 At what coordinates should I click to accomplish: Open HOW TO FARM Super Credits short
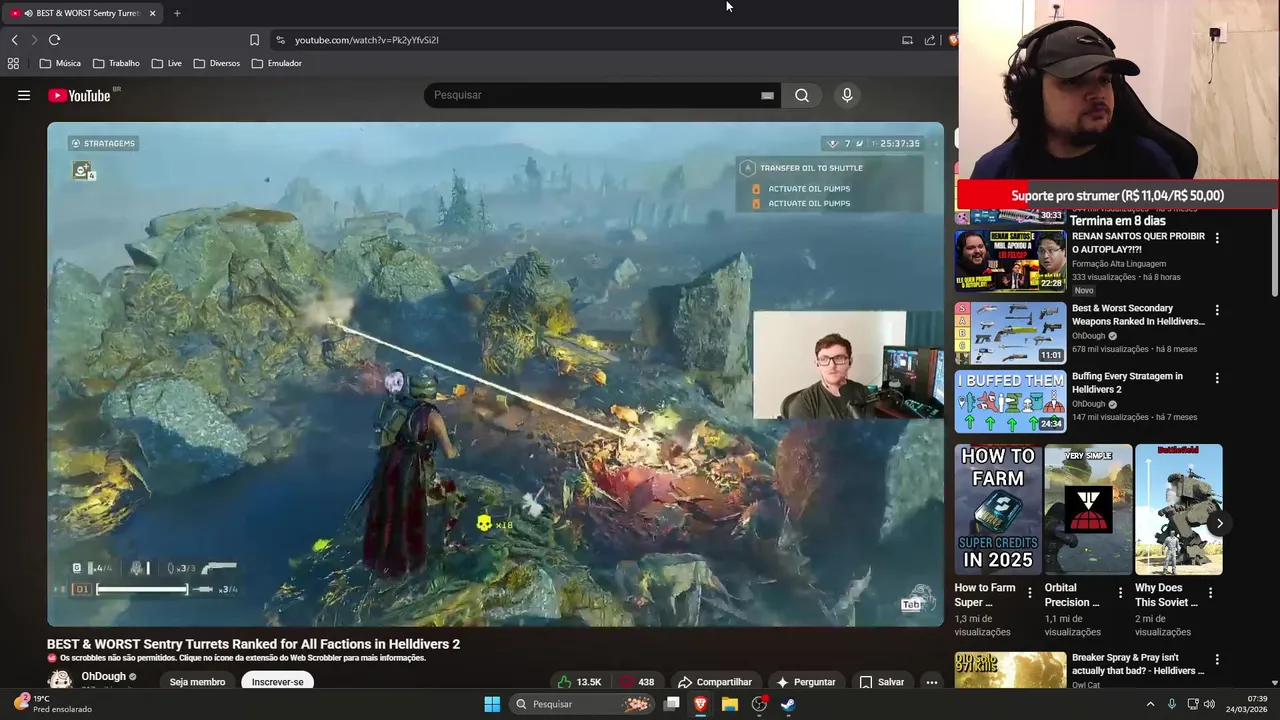998,510
